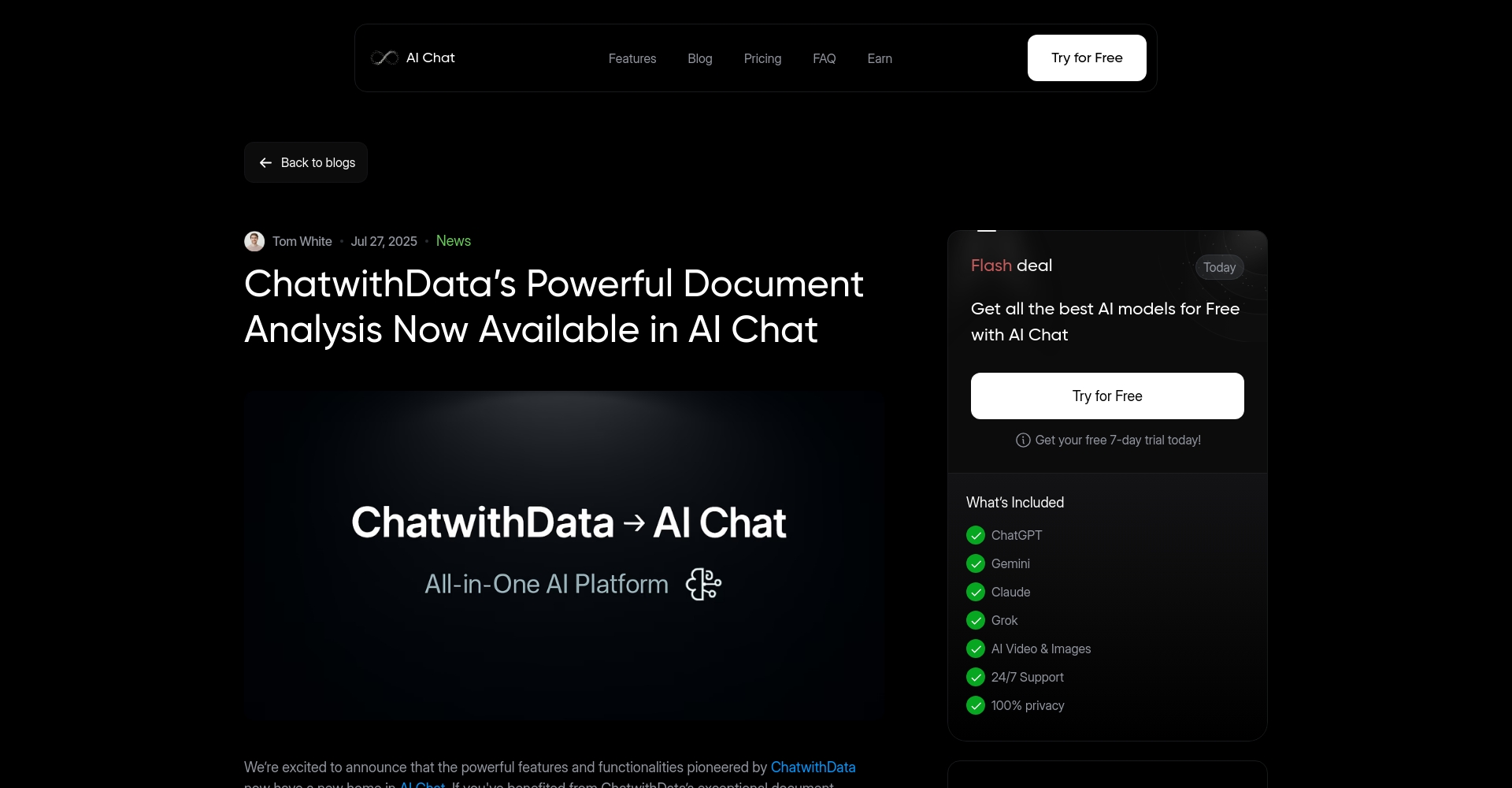Click the AI Chat link in the paragraph
Viewport: 1512px width, 788px height.
click(x=421, y=784)
